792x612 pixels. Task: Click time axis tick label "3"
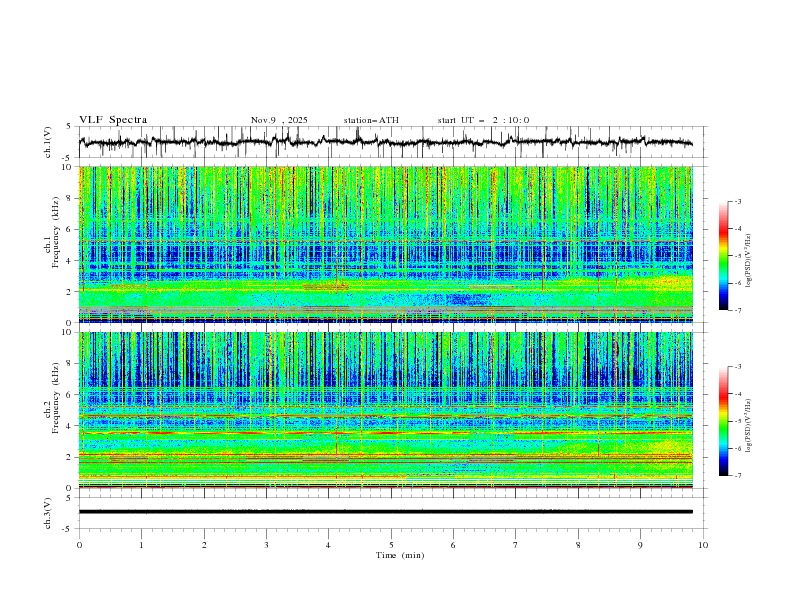tap(266, 545)
